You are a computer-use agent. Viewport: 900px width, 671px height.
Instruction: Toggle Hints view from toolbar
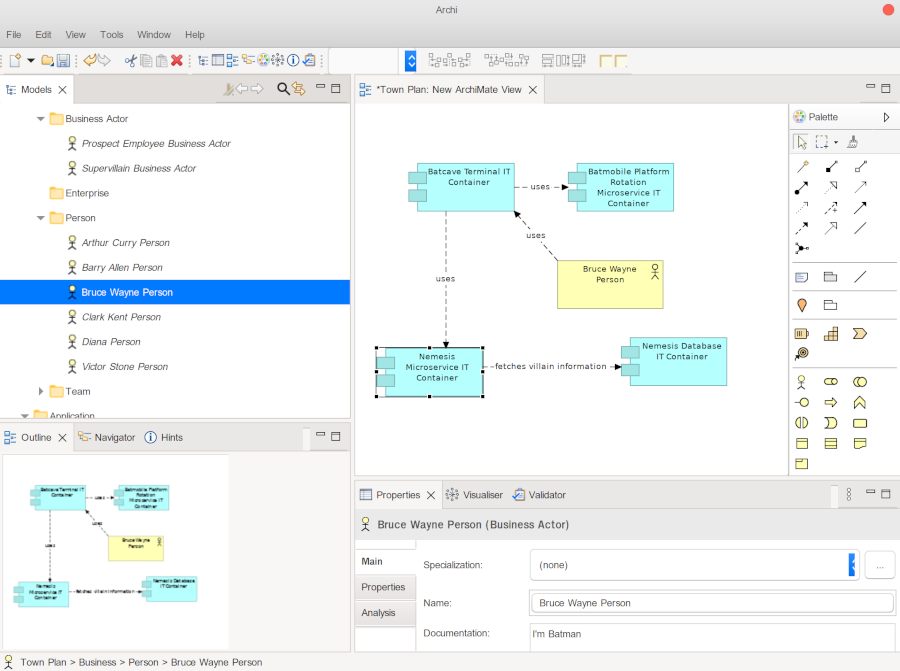coord(293,60)
